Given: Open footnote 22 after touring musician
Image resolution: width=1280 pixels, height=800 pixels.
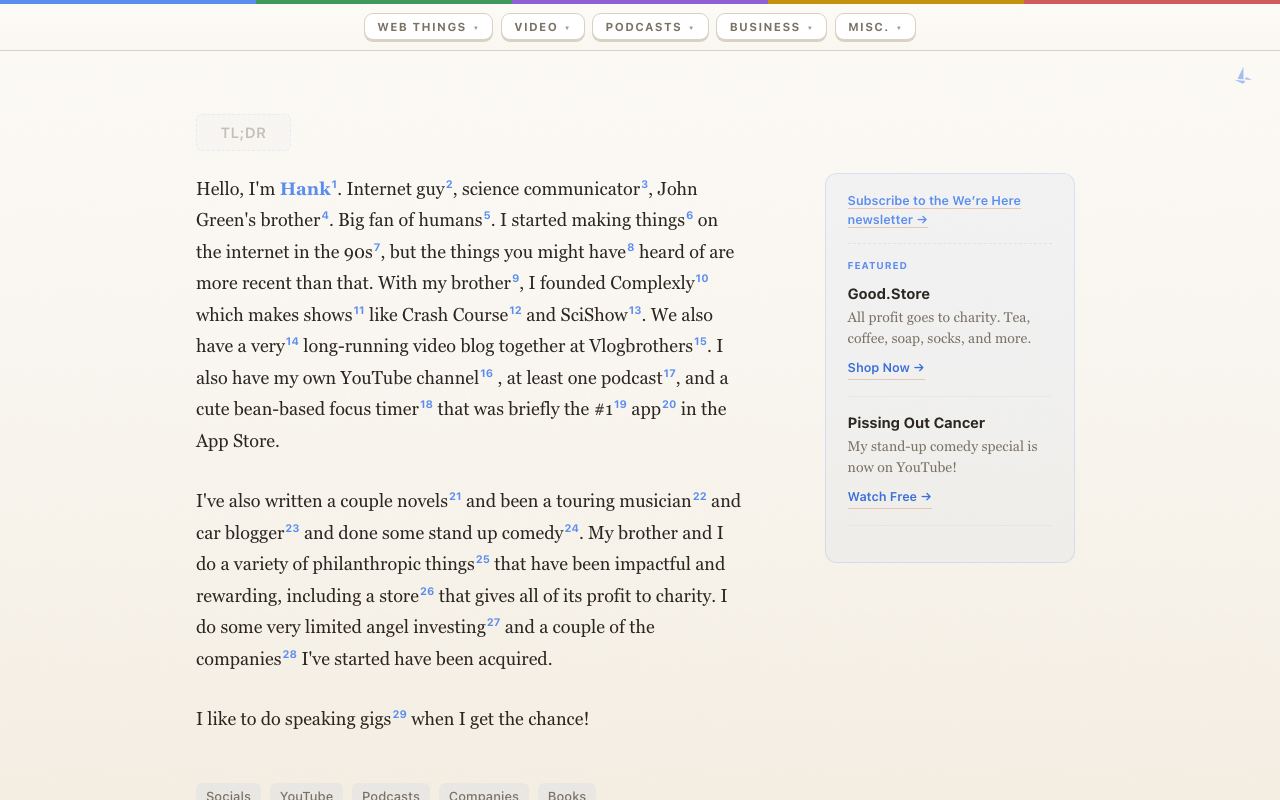Looking at the screenshot, I should tap(700, 496).
